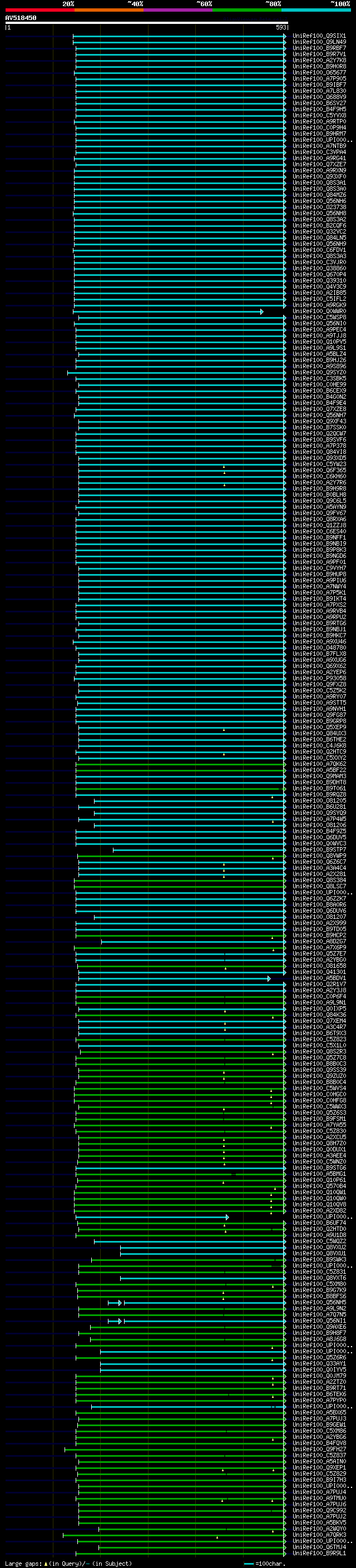This screenshot has height=1568, width=356.
Task: Select entry UniRef100_A2WQY0
Action: click(x=319, y=1529)
